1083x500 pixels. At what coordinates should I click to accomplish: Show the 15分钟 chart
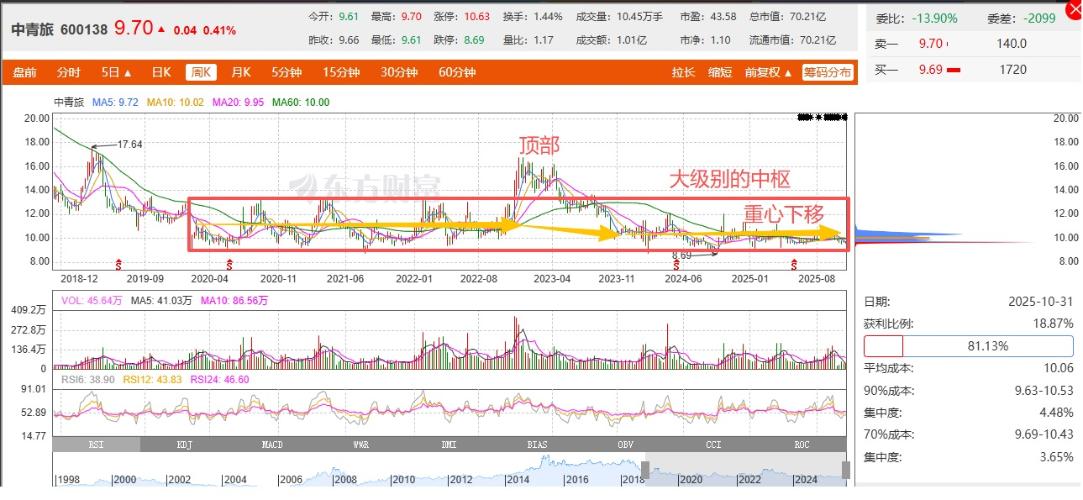(x=341, y=73)
